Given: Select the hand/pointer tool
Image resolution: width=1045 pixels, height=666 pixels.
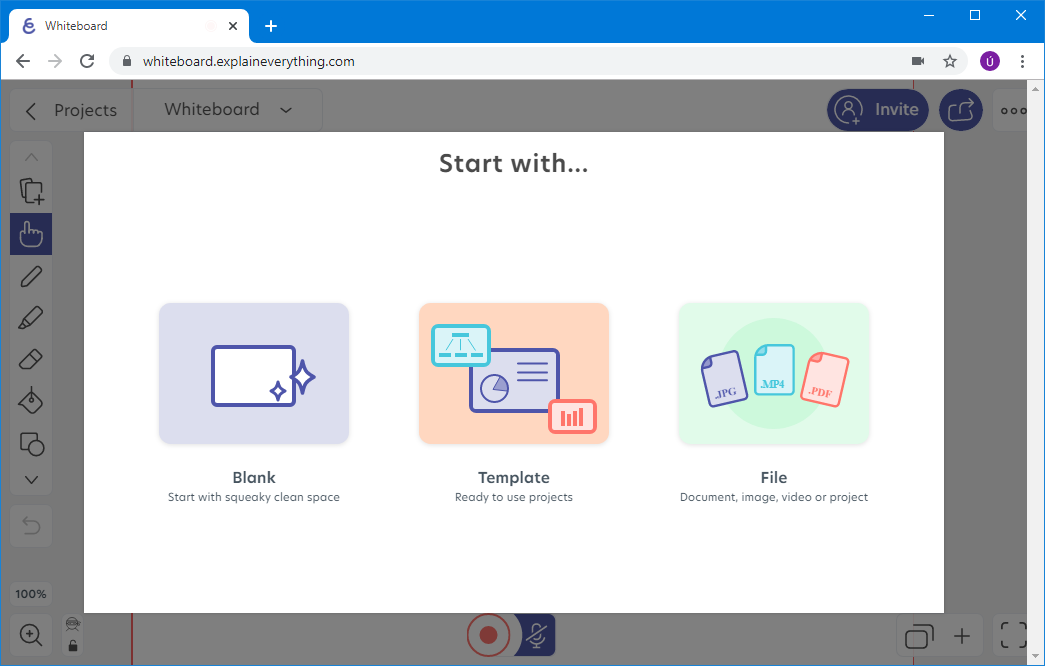Looking at the screenshot, I should [31, 235].
